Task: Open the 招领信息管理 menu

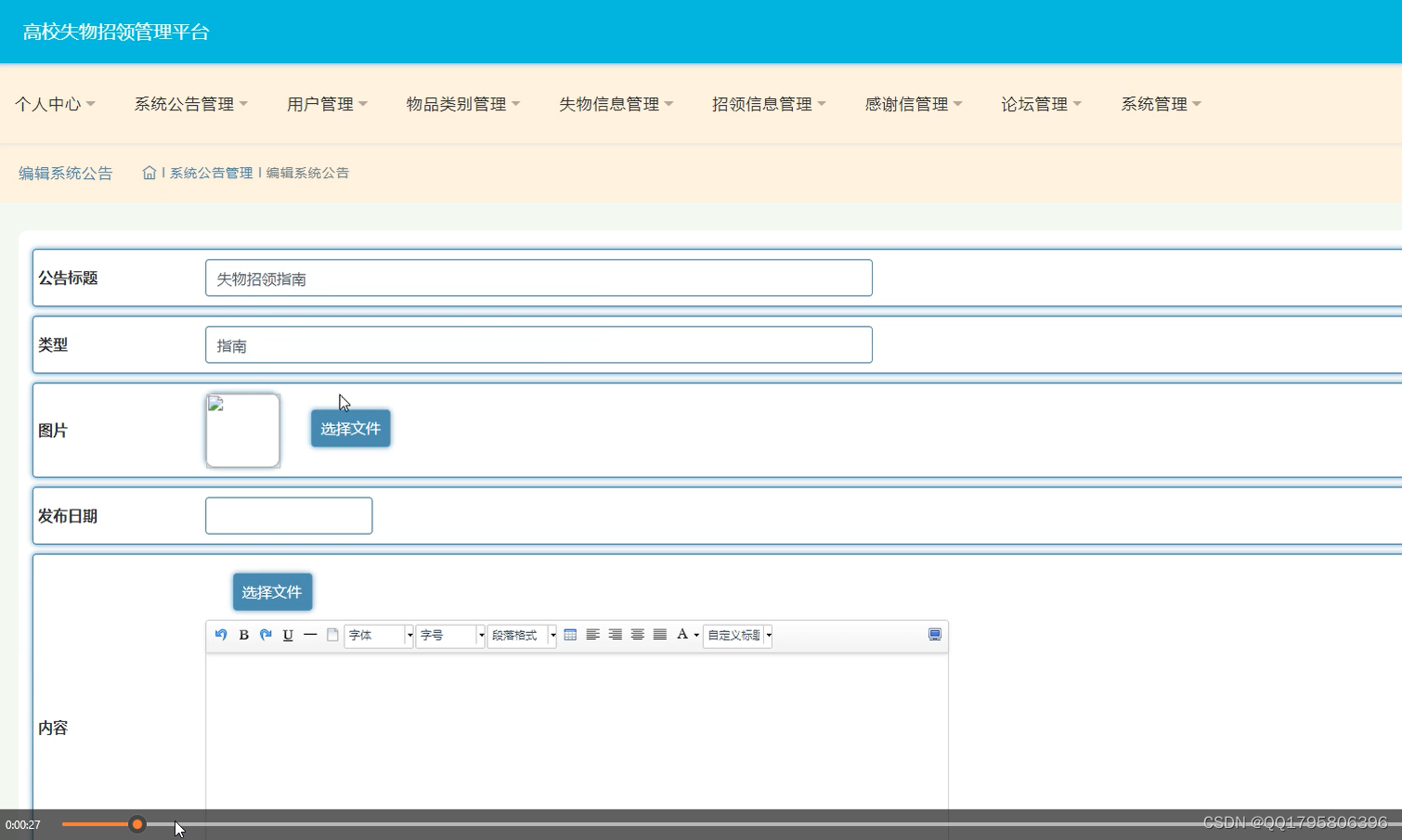Action: [x=769, y=104]
